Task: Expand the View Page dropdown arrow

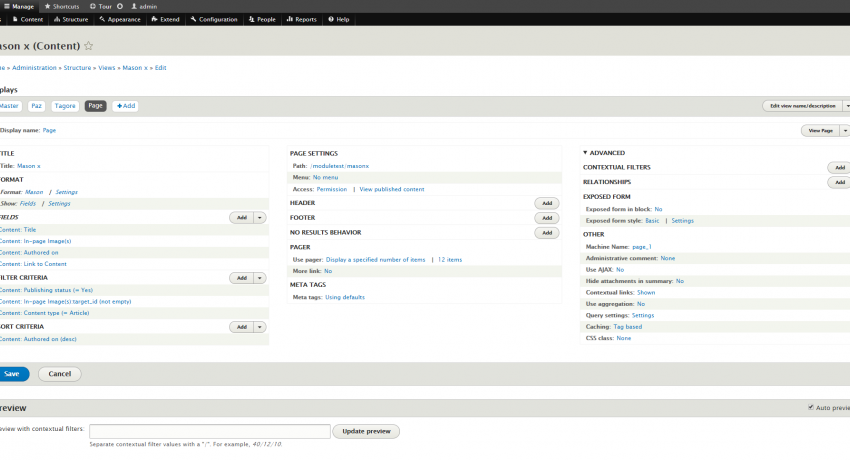Action: tap(845, 131)
